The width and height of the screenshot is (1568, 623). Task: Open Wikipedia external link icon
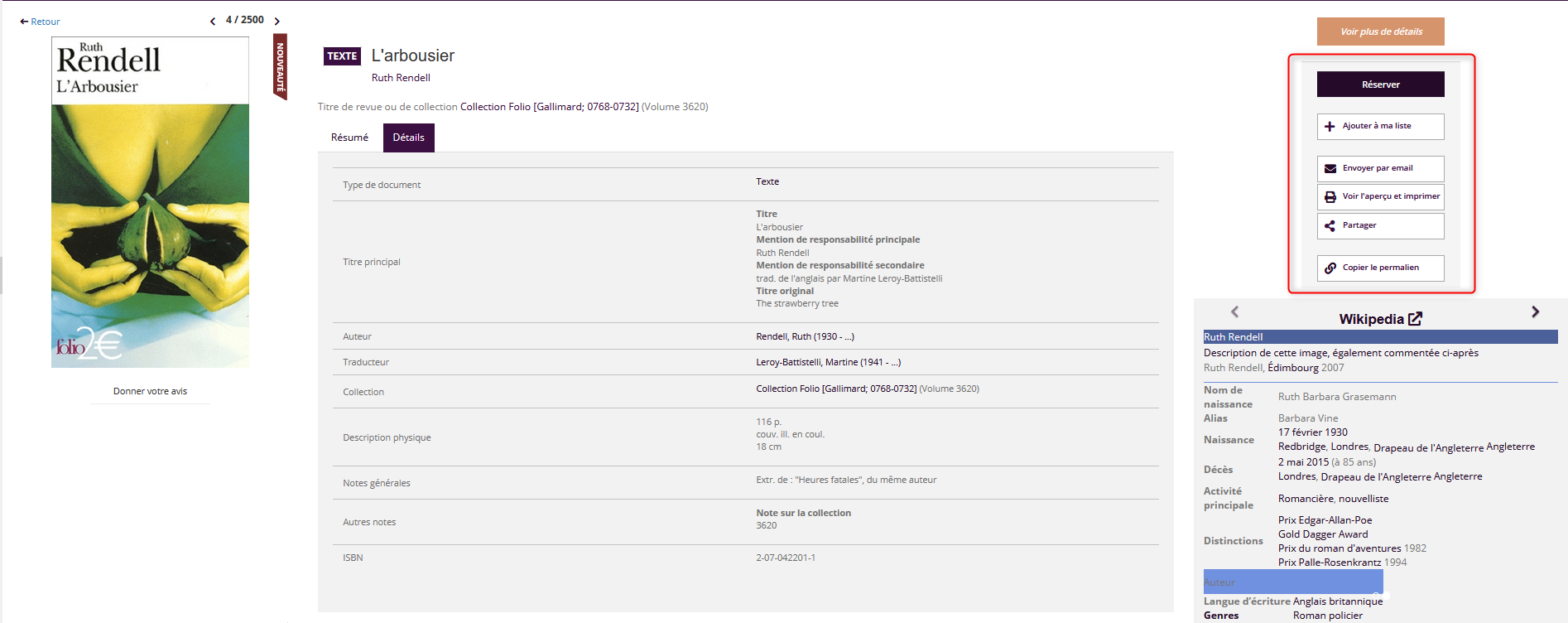tap(1415, 319)
